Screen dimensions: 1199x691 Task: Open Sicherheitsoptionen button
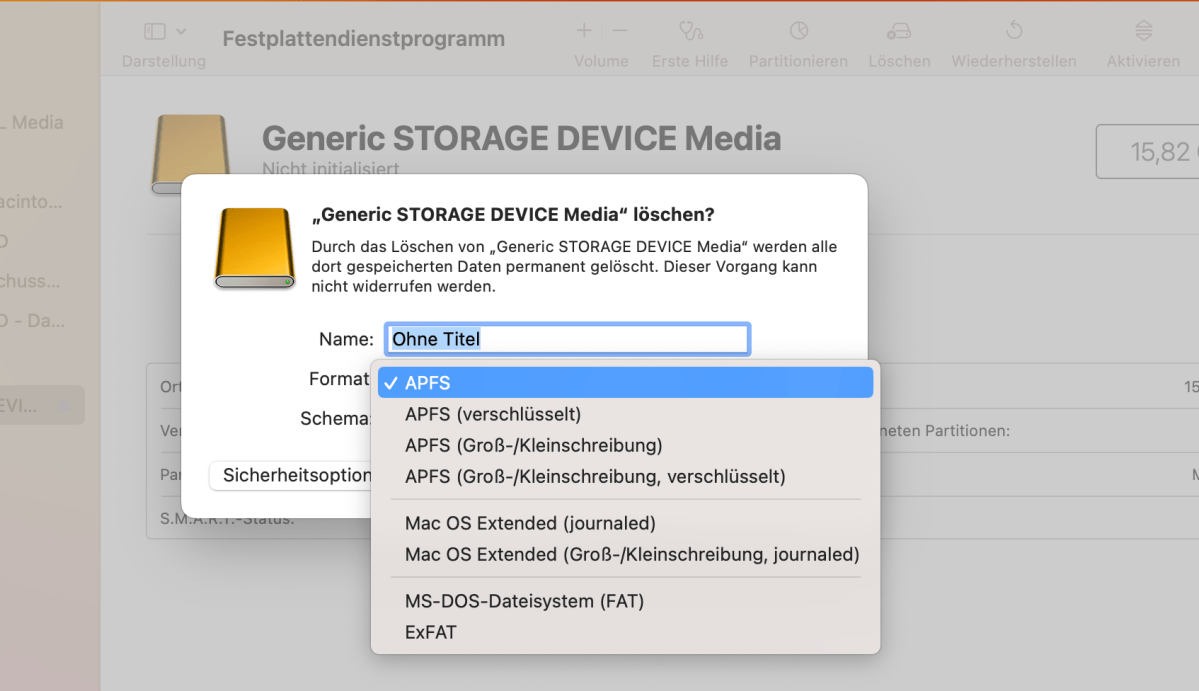[291, 475]
